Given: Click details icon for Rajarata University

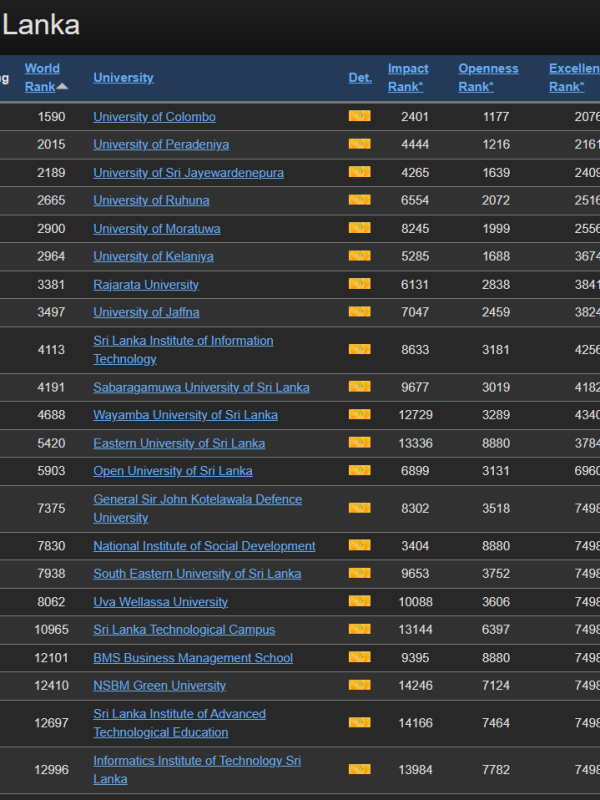Looking at the screenshot, I should coord(359,284).
